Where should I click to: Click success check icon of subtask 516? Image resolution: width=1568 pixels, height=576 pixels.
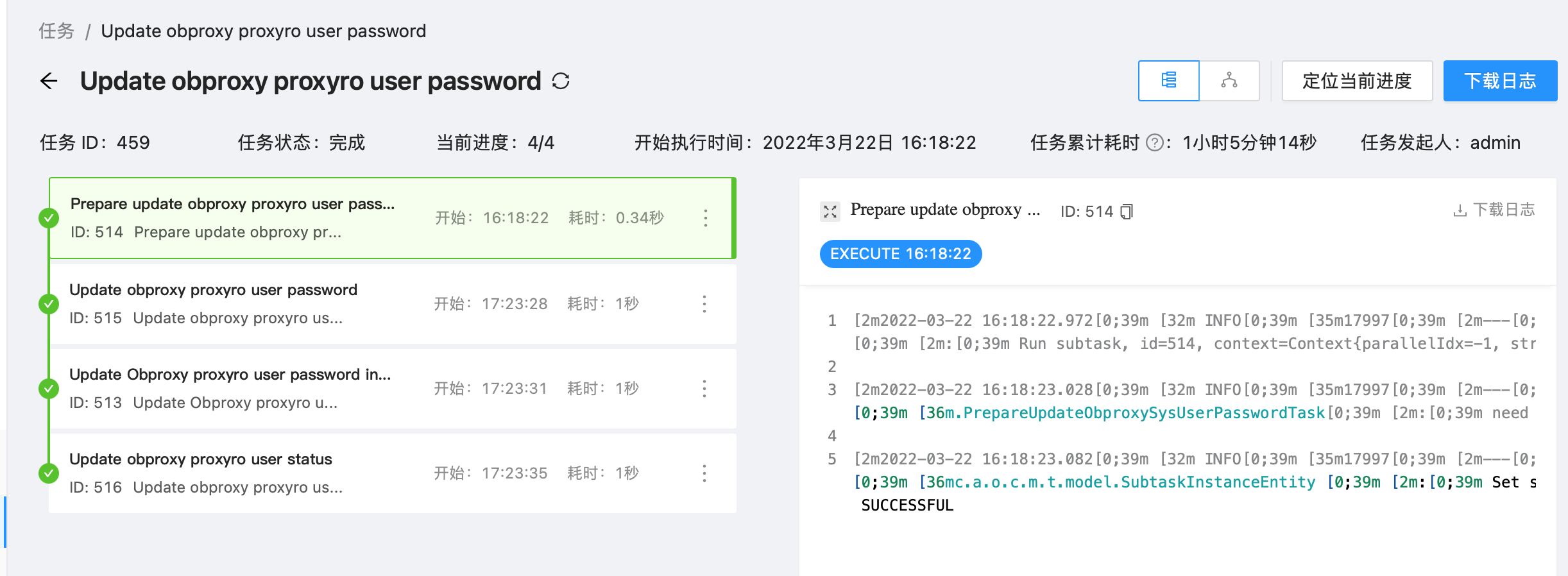[x=49, y=473]
